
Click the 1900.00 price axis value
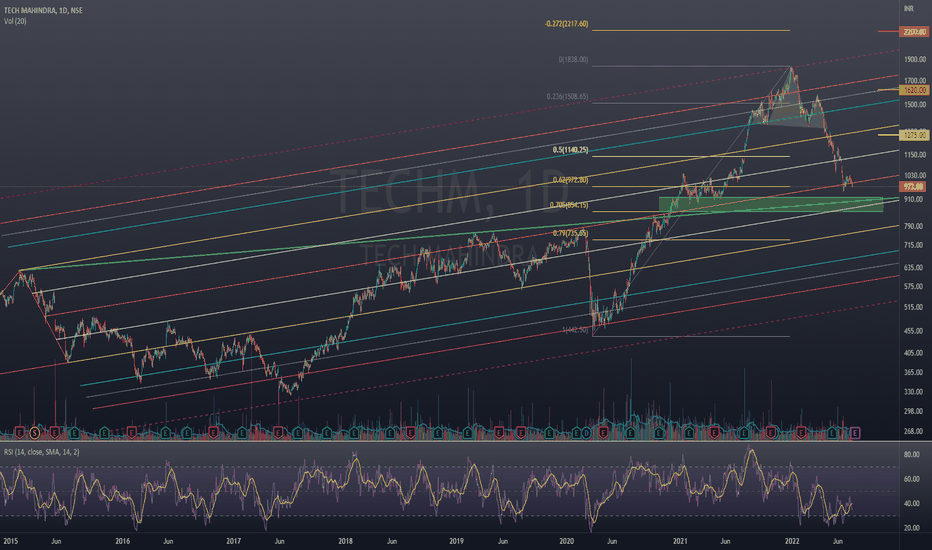click(x=915, y=59)
